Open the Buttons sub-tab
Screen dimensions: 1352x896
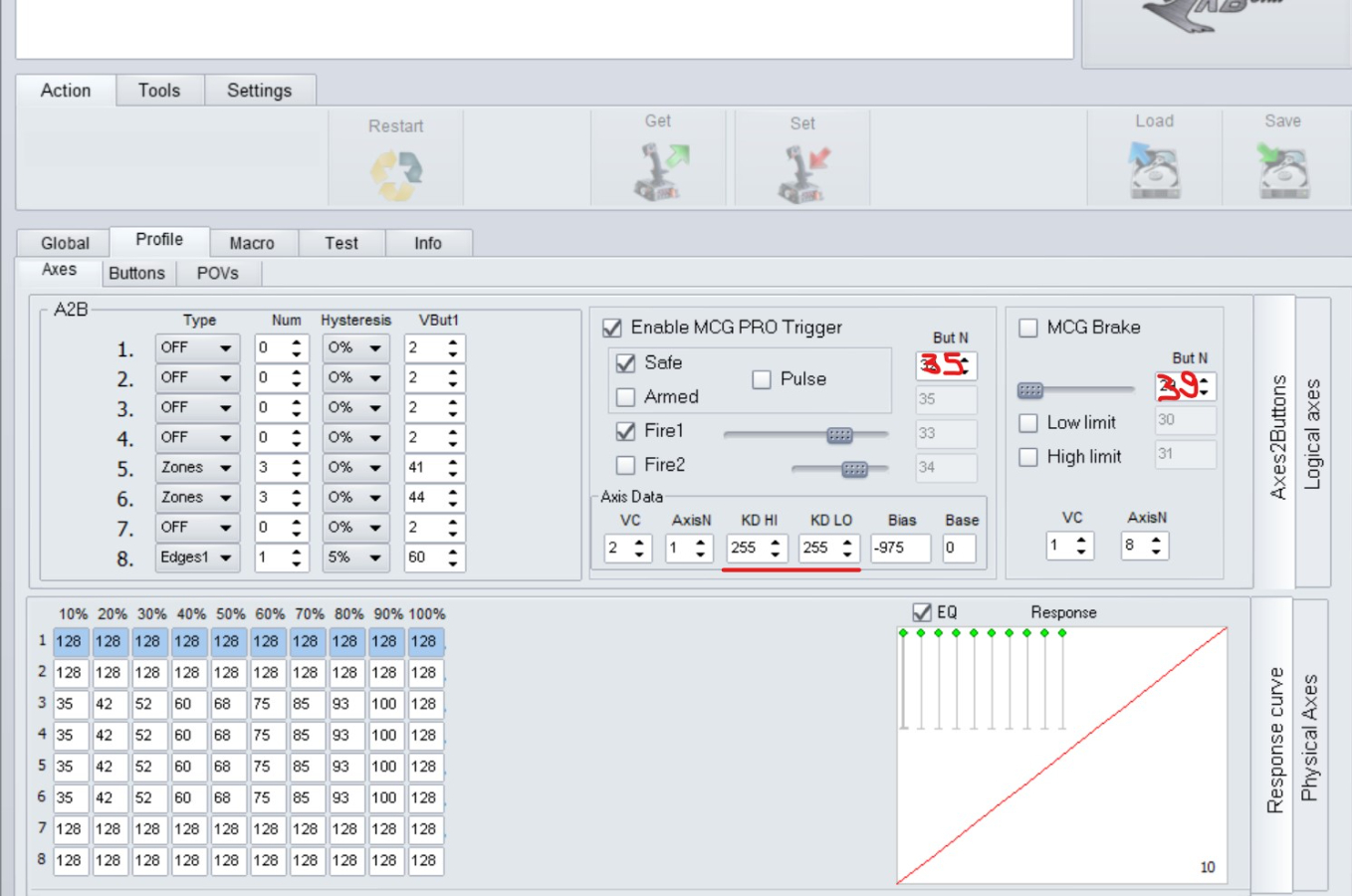point(136,273)
